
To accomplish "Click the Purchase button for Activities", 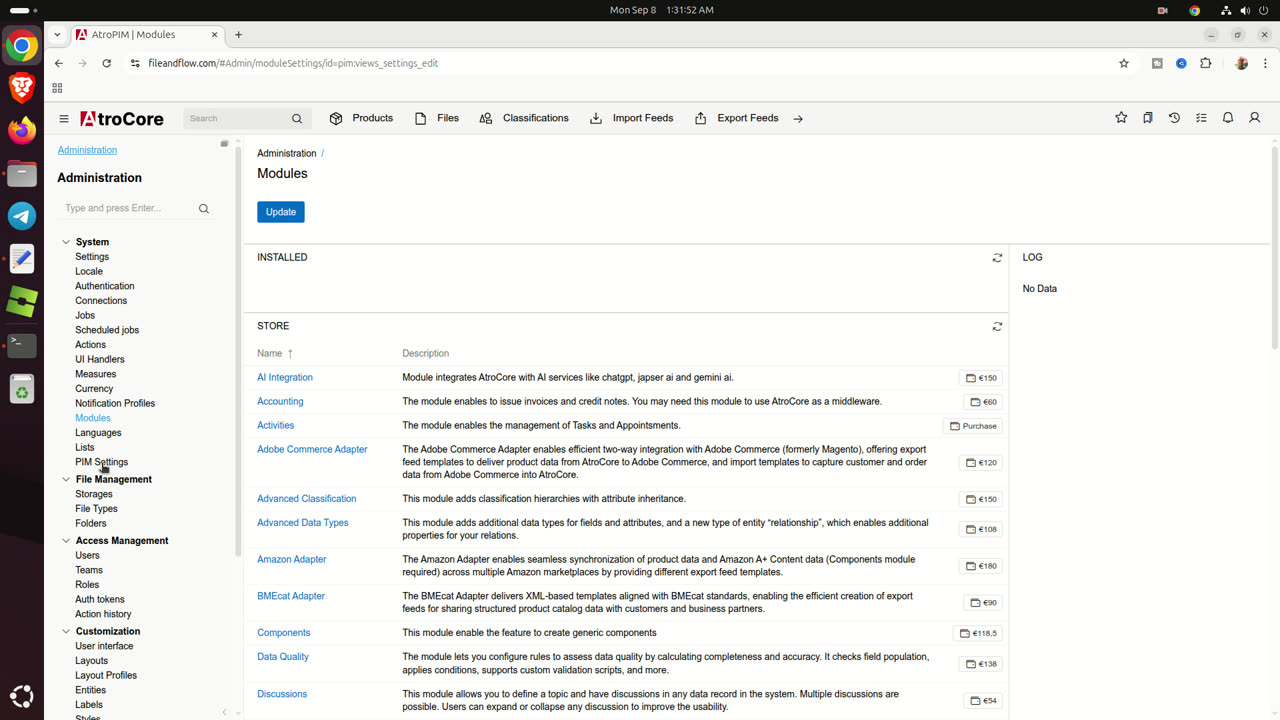I will [x=973, y=426].
